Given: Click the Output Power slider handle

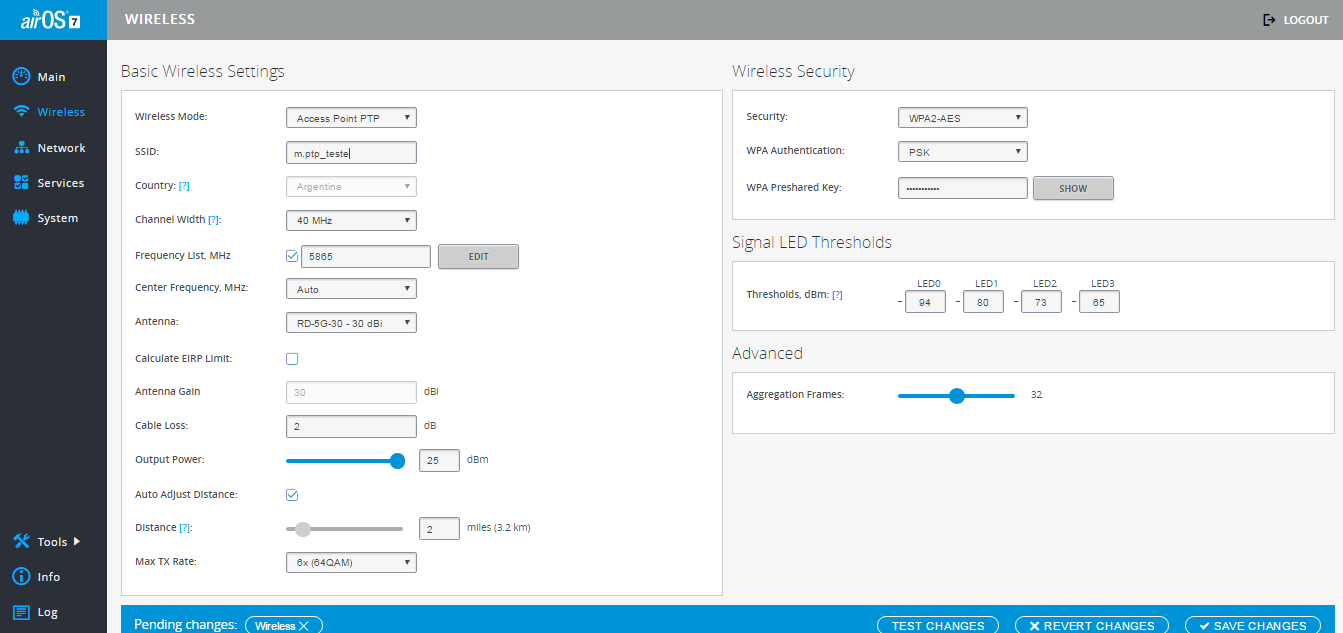Looking at the screenshot, I should coord(397,461).
